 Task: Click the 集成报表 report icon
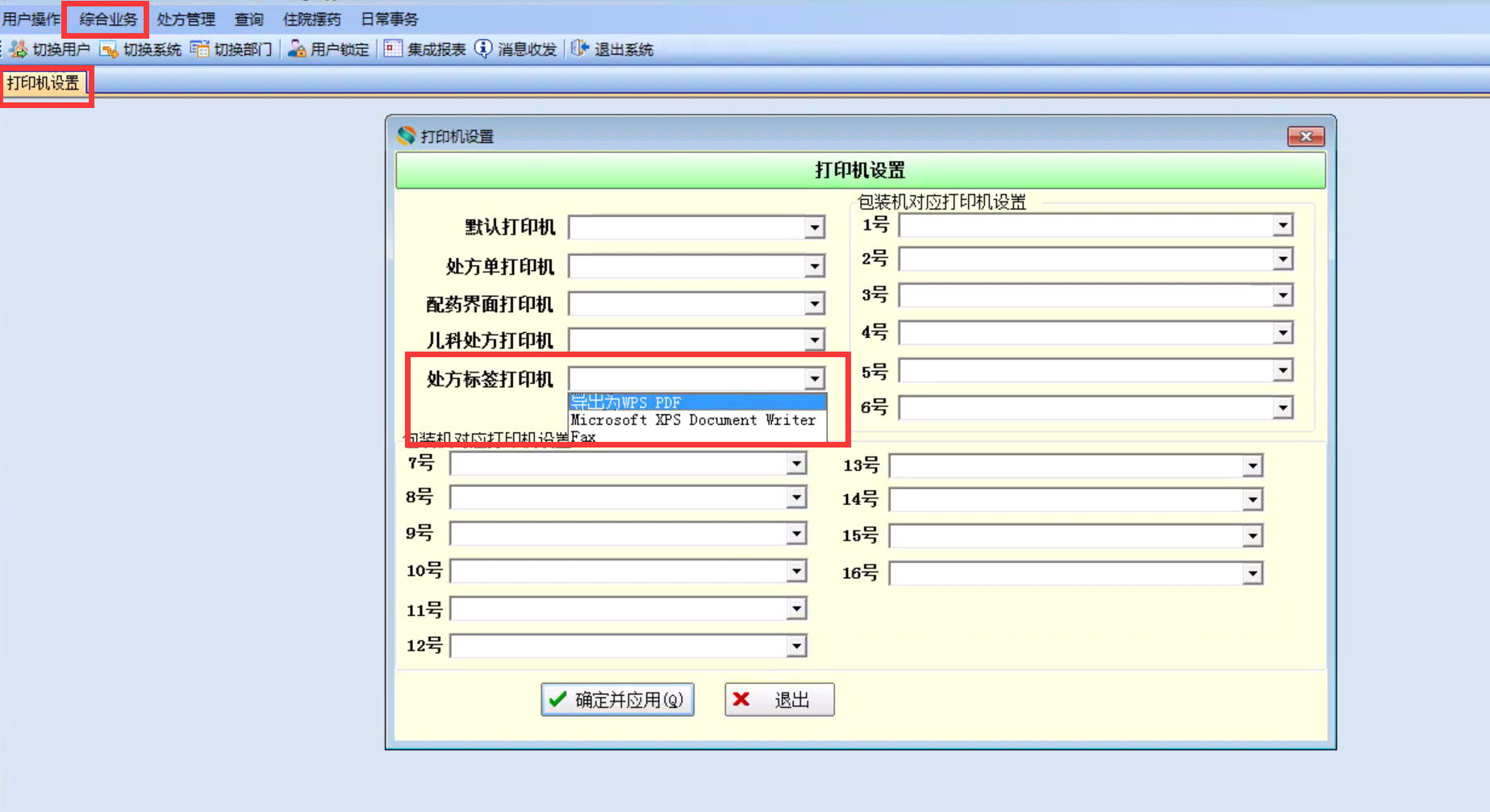click(x=393, y=50)
